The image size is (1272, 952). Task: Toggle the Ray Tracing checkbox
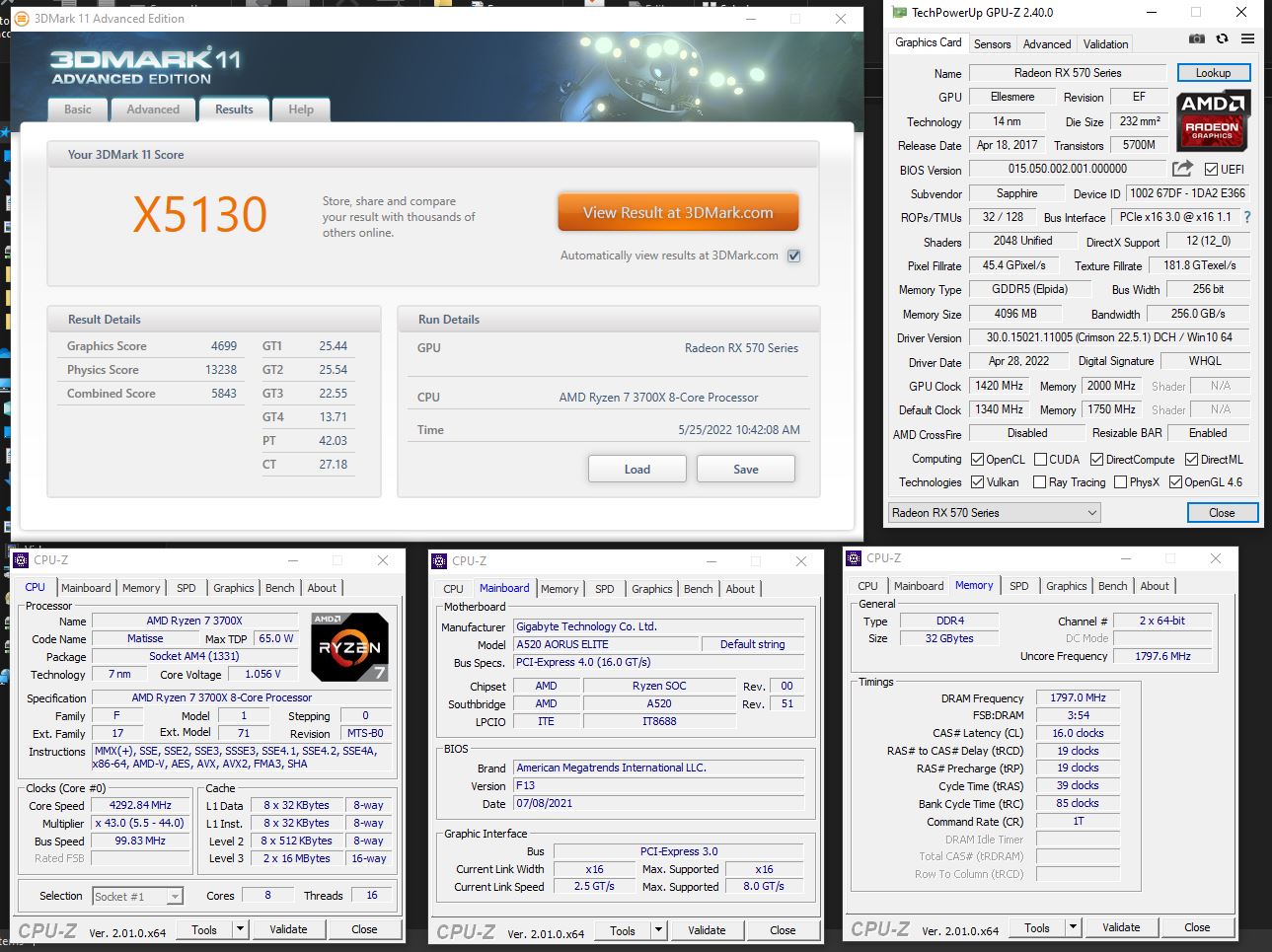click(x=1039, y=482)
